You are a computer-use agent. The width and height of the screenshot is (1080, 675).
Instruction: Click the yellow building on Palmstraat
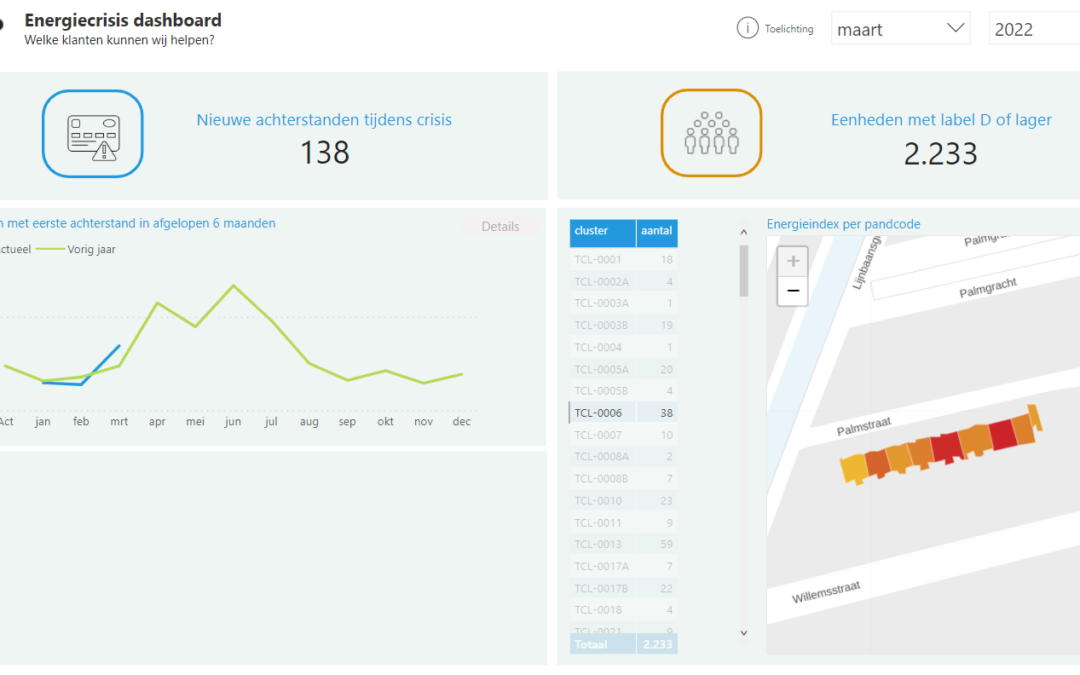pyautogui.click(x=853, y=468)
